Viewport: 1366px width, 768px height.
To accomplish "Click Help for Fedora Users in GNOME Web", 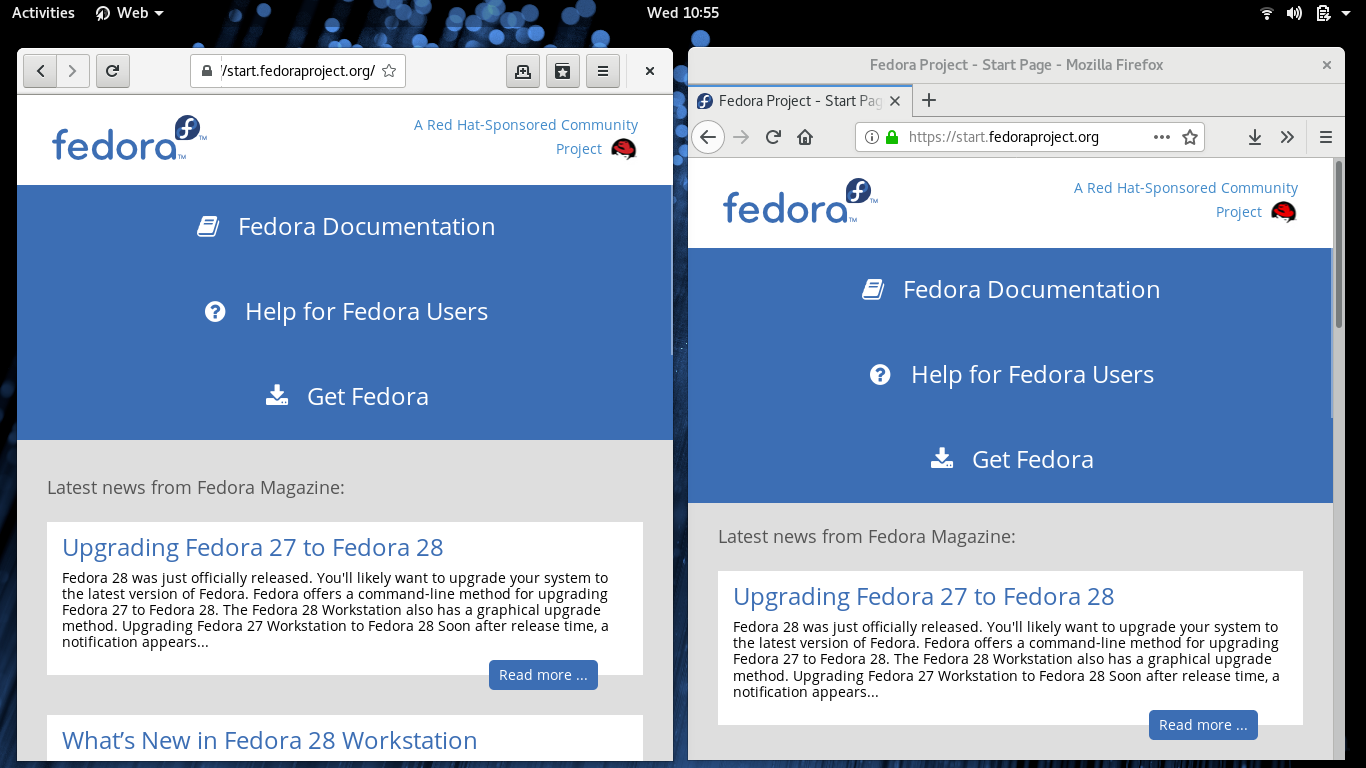I will [x=345, y=312].
